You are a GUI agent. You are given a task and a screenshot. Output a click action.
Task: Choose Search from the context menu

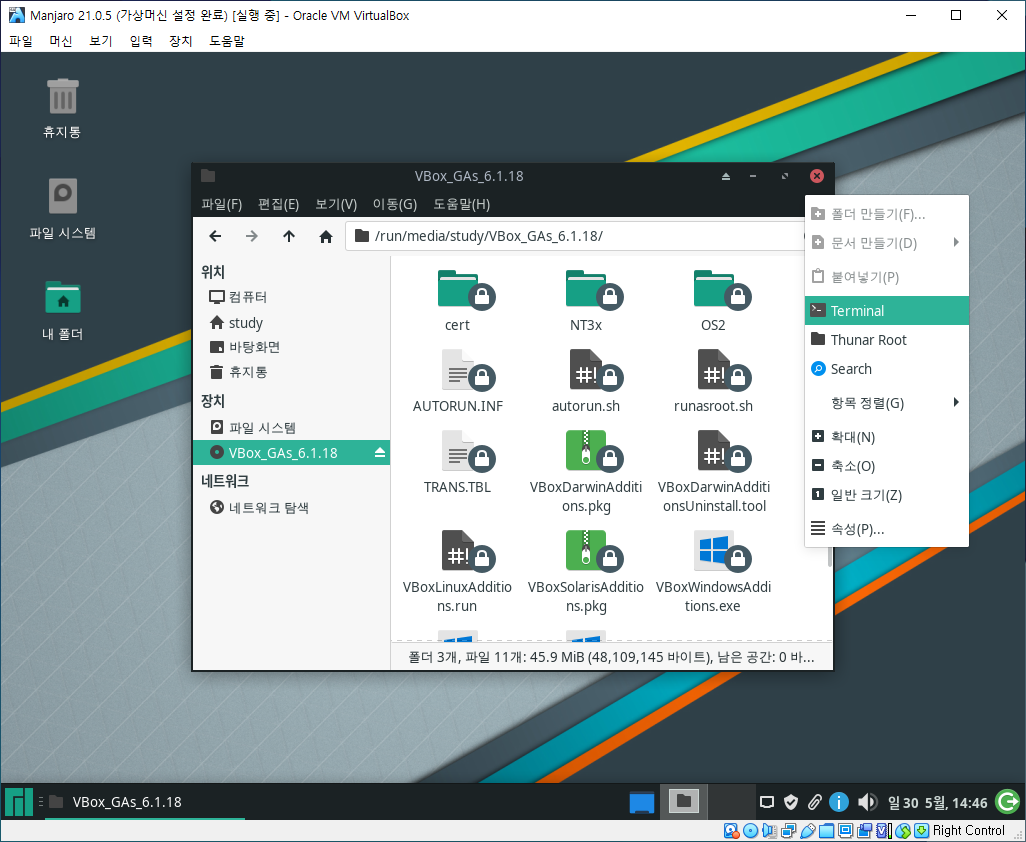click(x=887, y=369)
